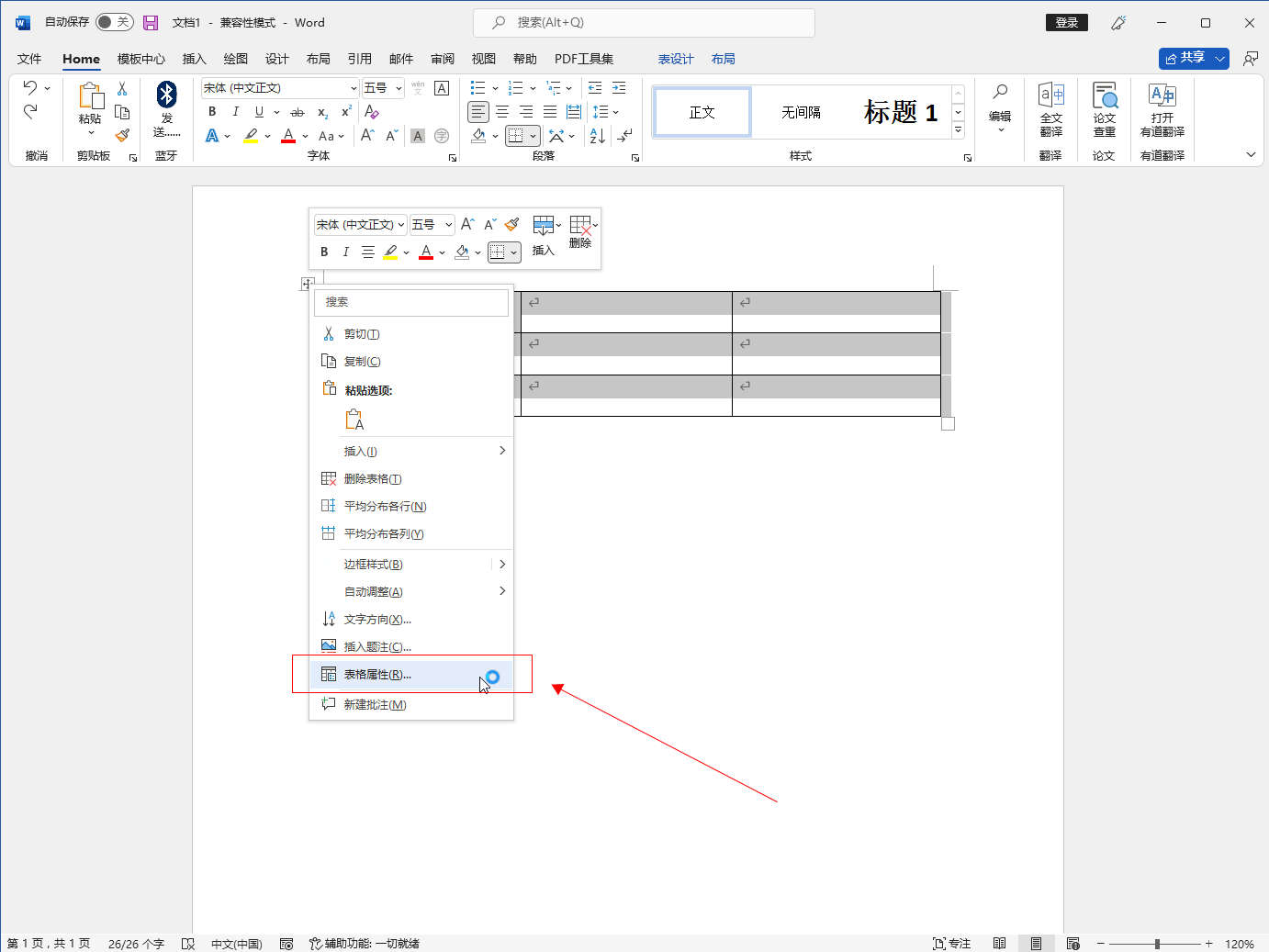Open the paper plagiarism check tool
This screenshot has height=952, width=1269.
(x=1105, y=109)
